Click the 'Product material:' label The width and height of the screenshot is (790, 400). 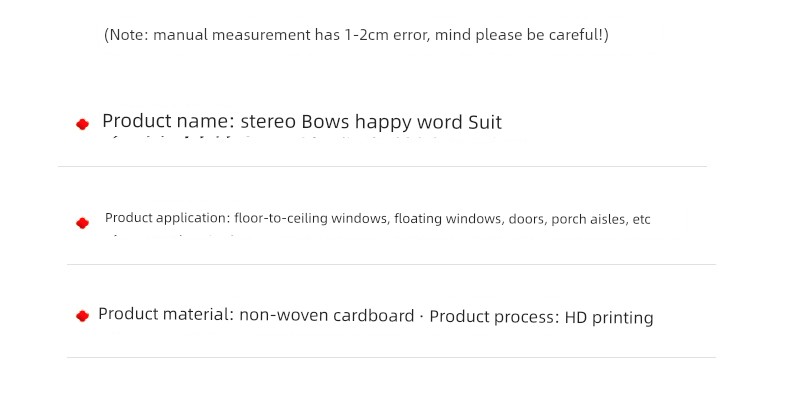click(166, 314)
